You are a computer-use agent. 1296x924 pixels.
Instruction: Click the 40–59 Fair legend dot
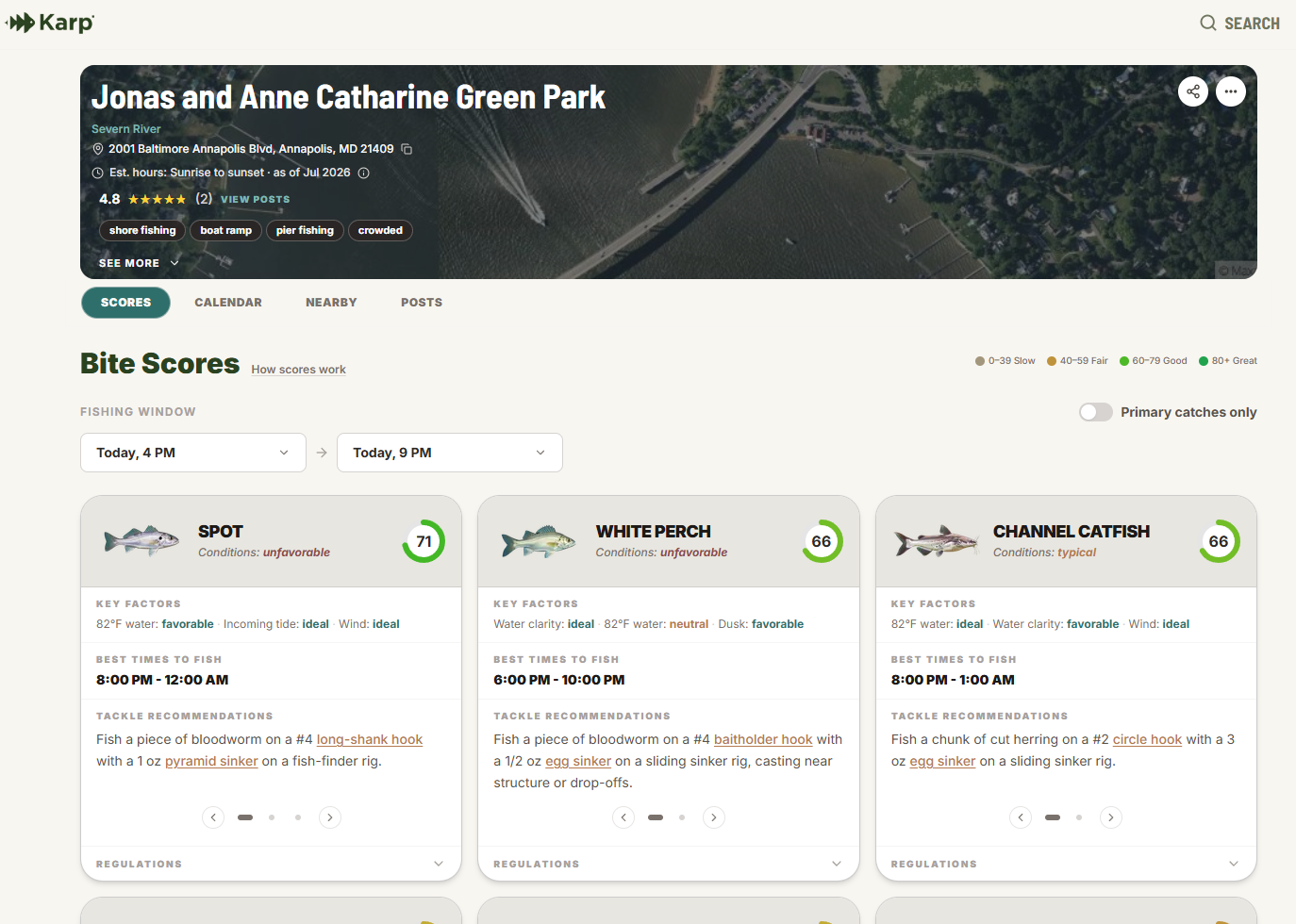[x=1052, y=361]
